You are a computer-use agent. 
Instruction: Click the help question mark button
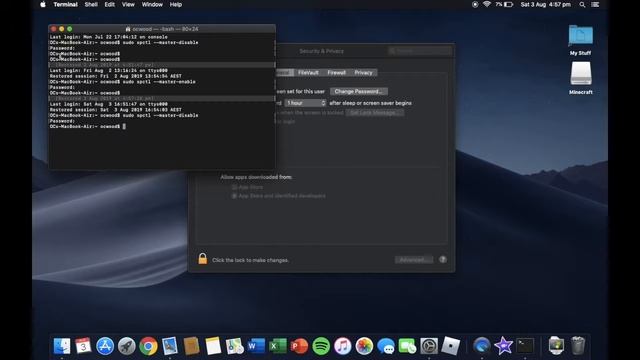tap(443, 260)
